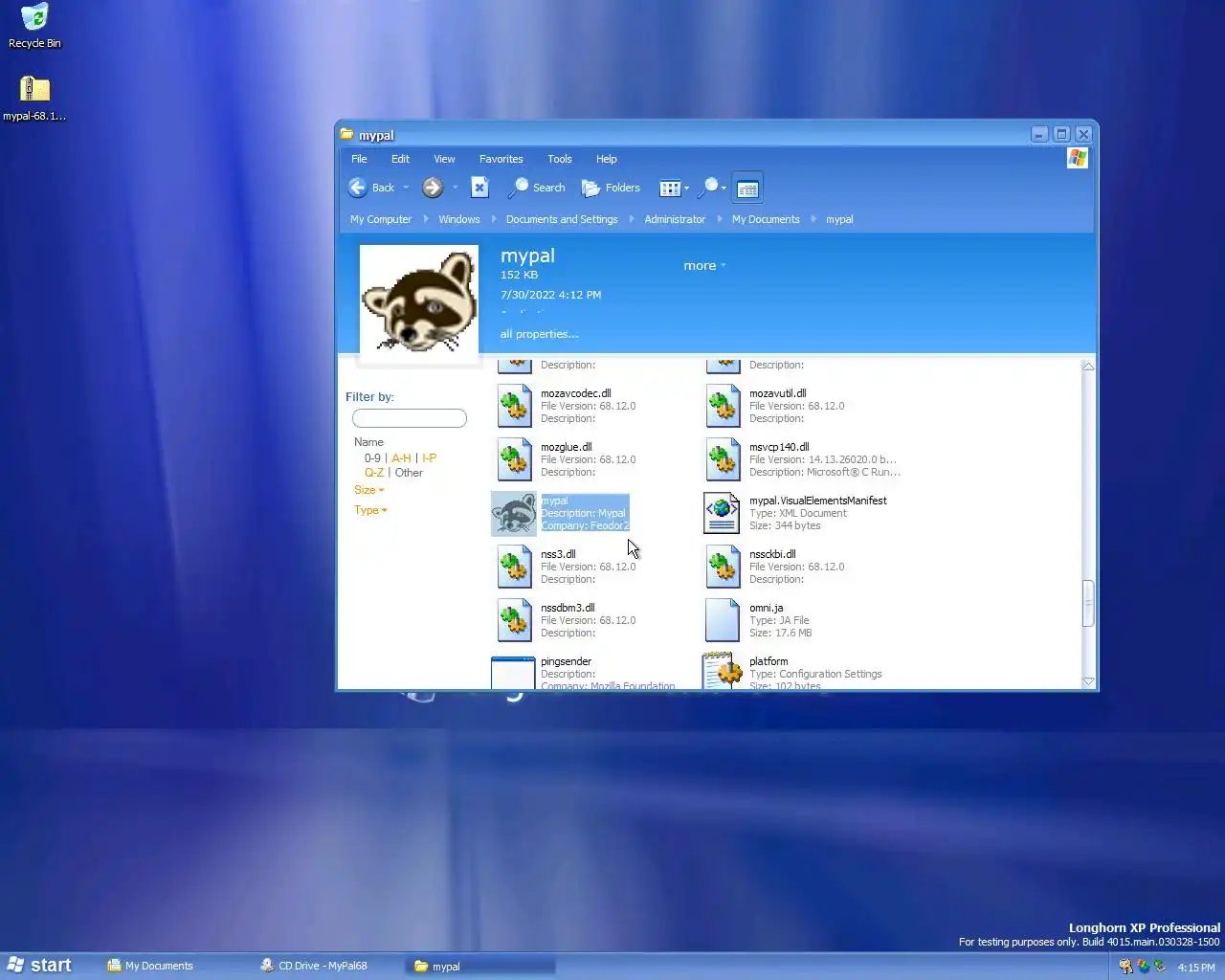Click the raccoon preview thumbnail
This screenshot has width=1225, height=980.
tap(419, 301)
